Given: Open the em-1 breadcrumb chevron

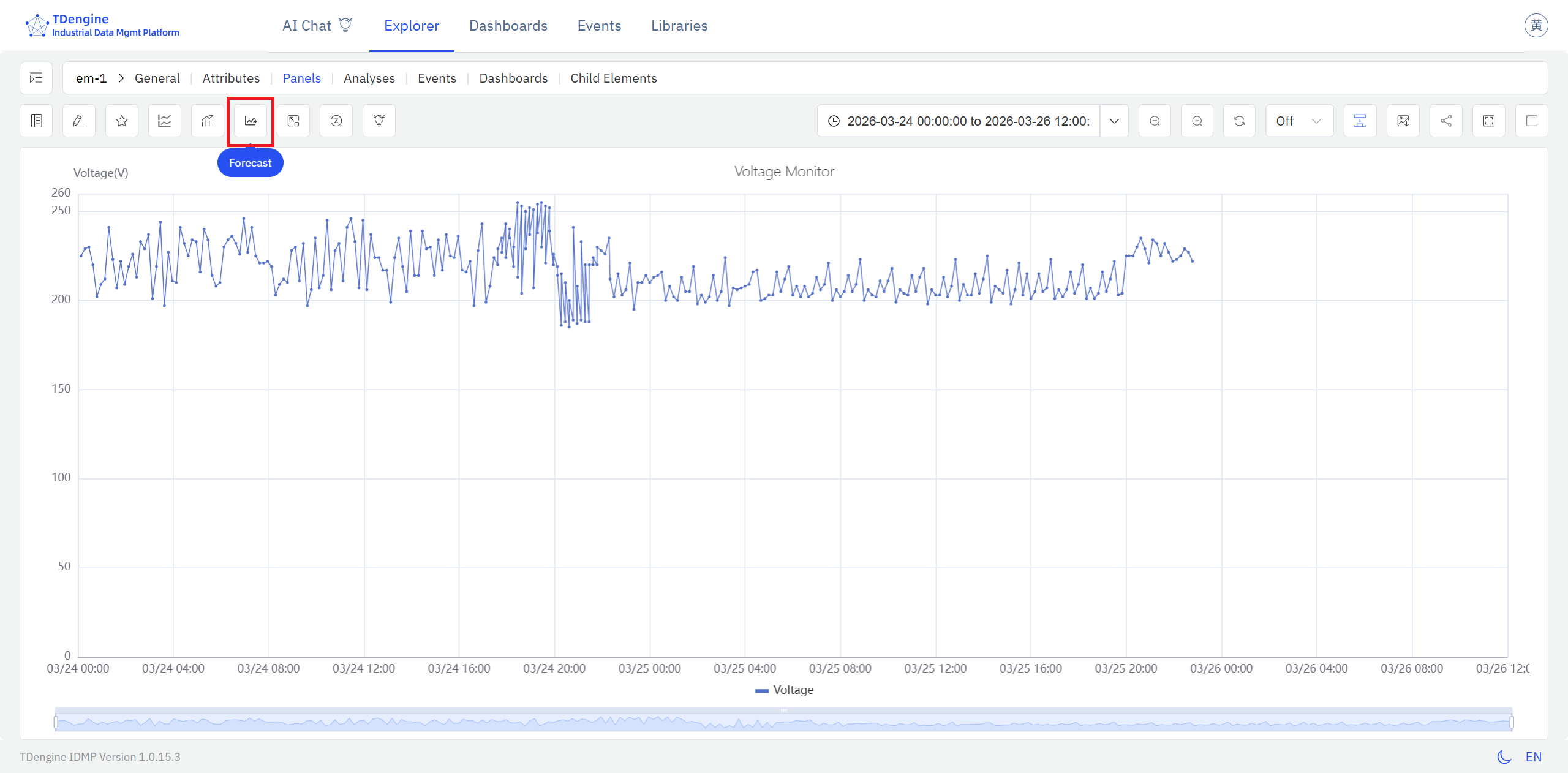Looking at the screenshot, I should tap(121, 78).
